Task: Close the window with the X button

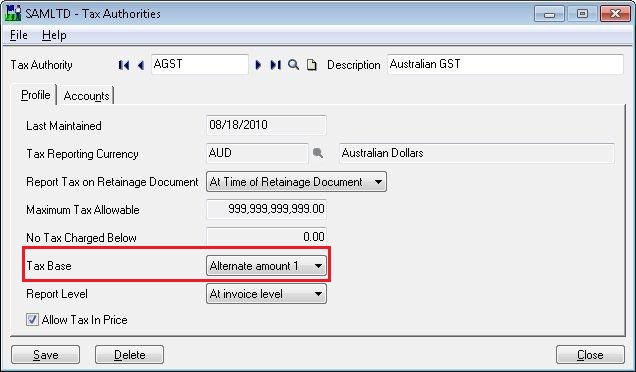Action: click(x=615, y=14)
